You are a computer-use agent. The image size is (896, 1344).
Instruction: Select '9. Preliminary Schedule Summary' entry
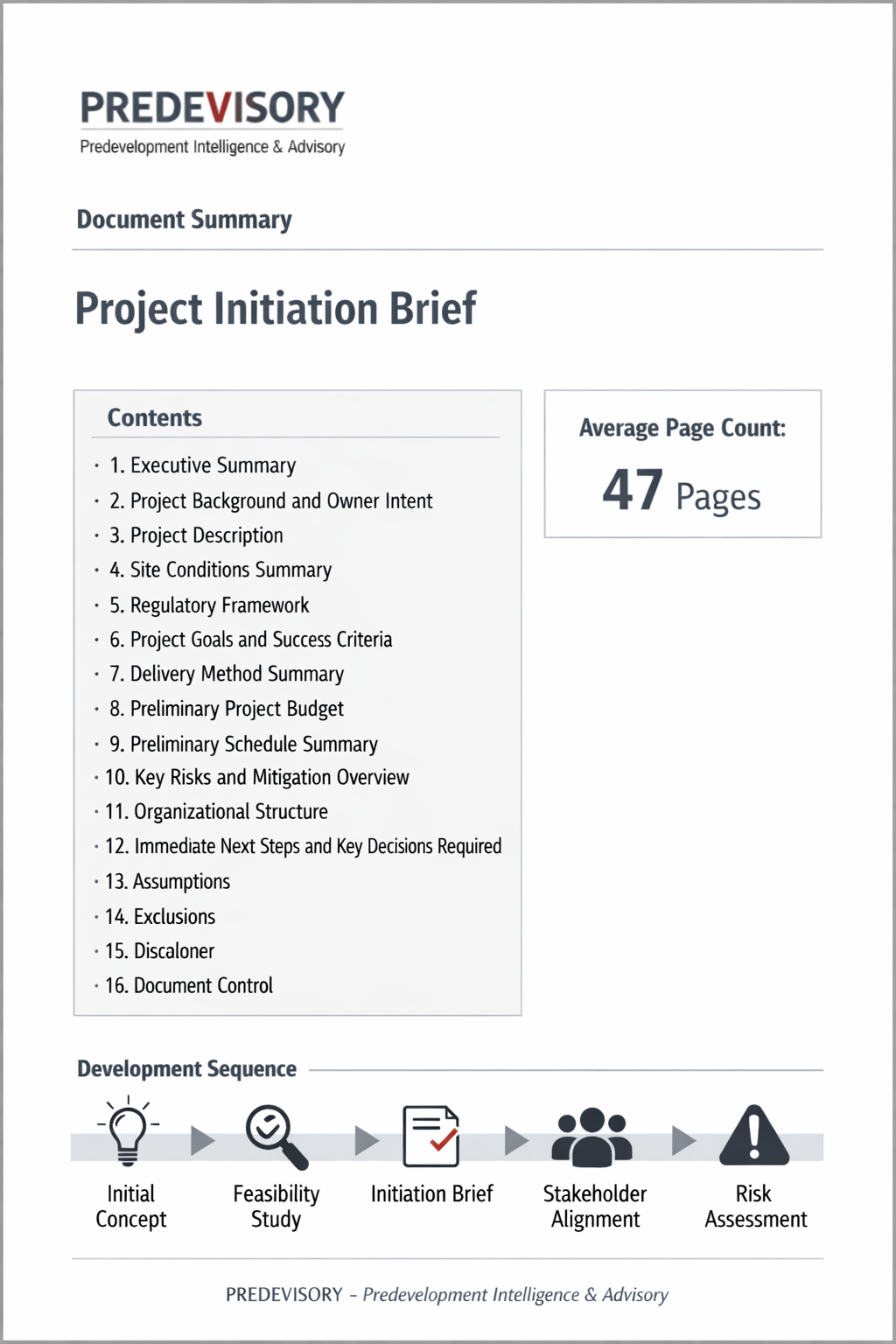(x=243, y=744)
